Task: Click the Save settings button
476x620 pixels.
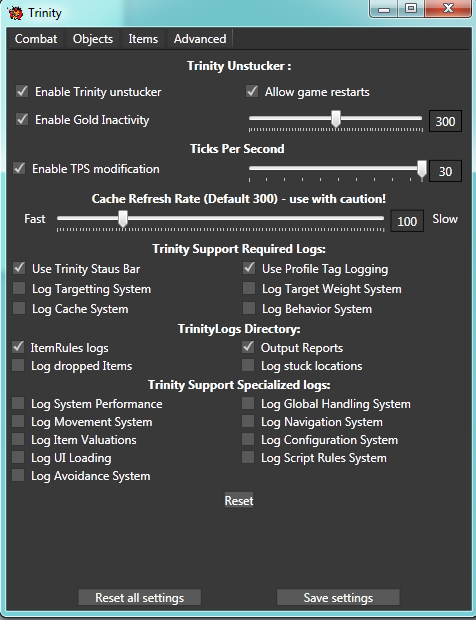Action: click(x=338, y=597)
